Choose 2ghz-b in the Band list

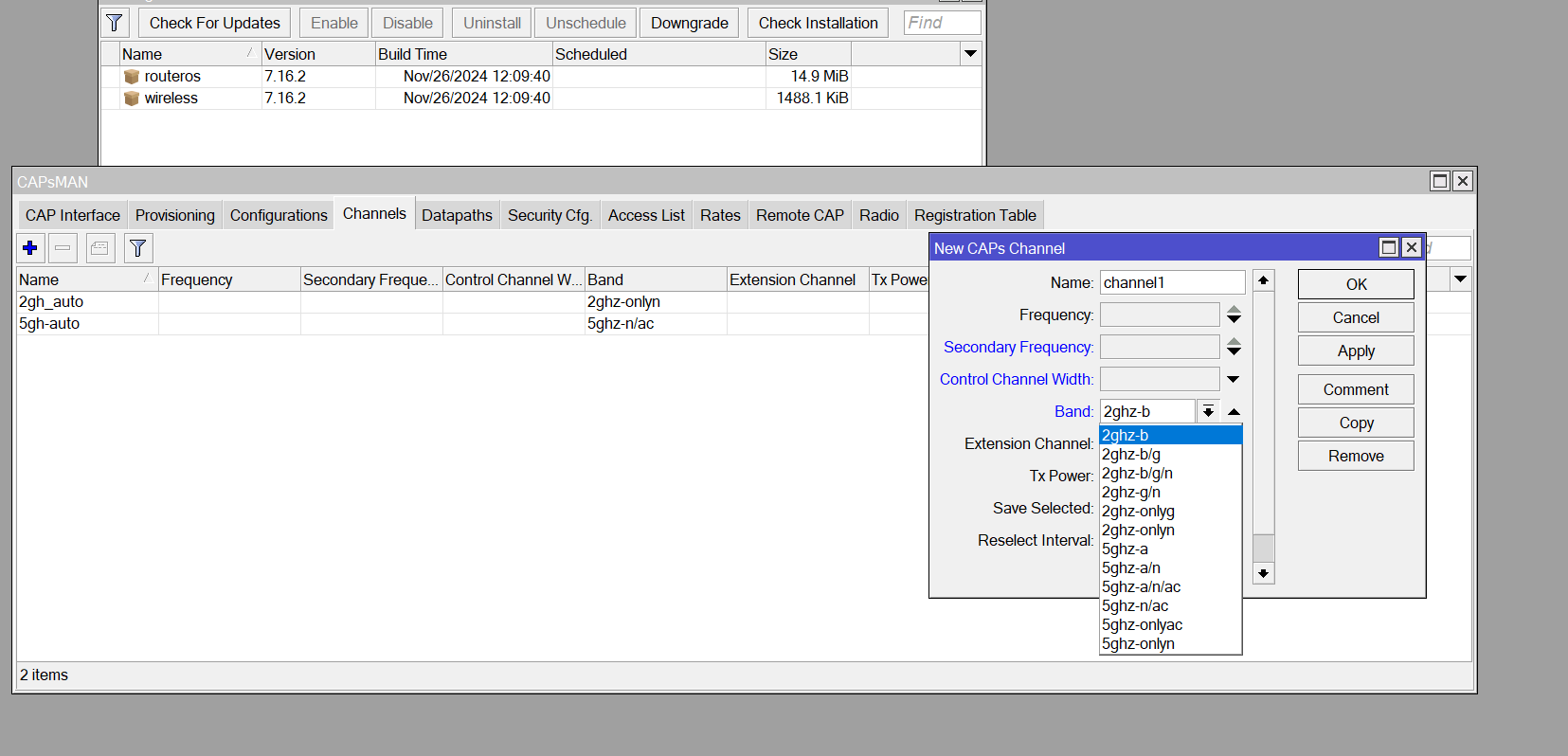click(x=1170, y=436)
